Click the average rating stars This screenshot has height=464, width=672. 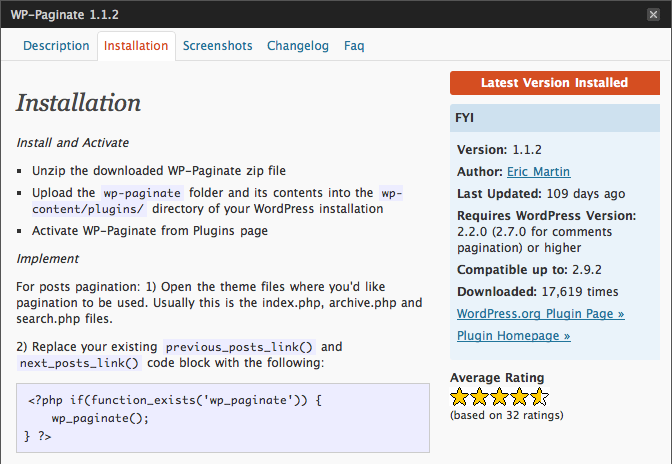(x=500, y=397)
